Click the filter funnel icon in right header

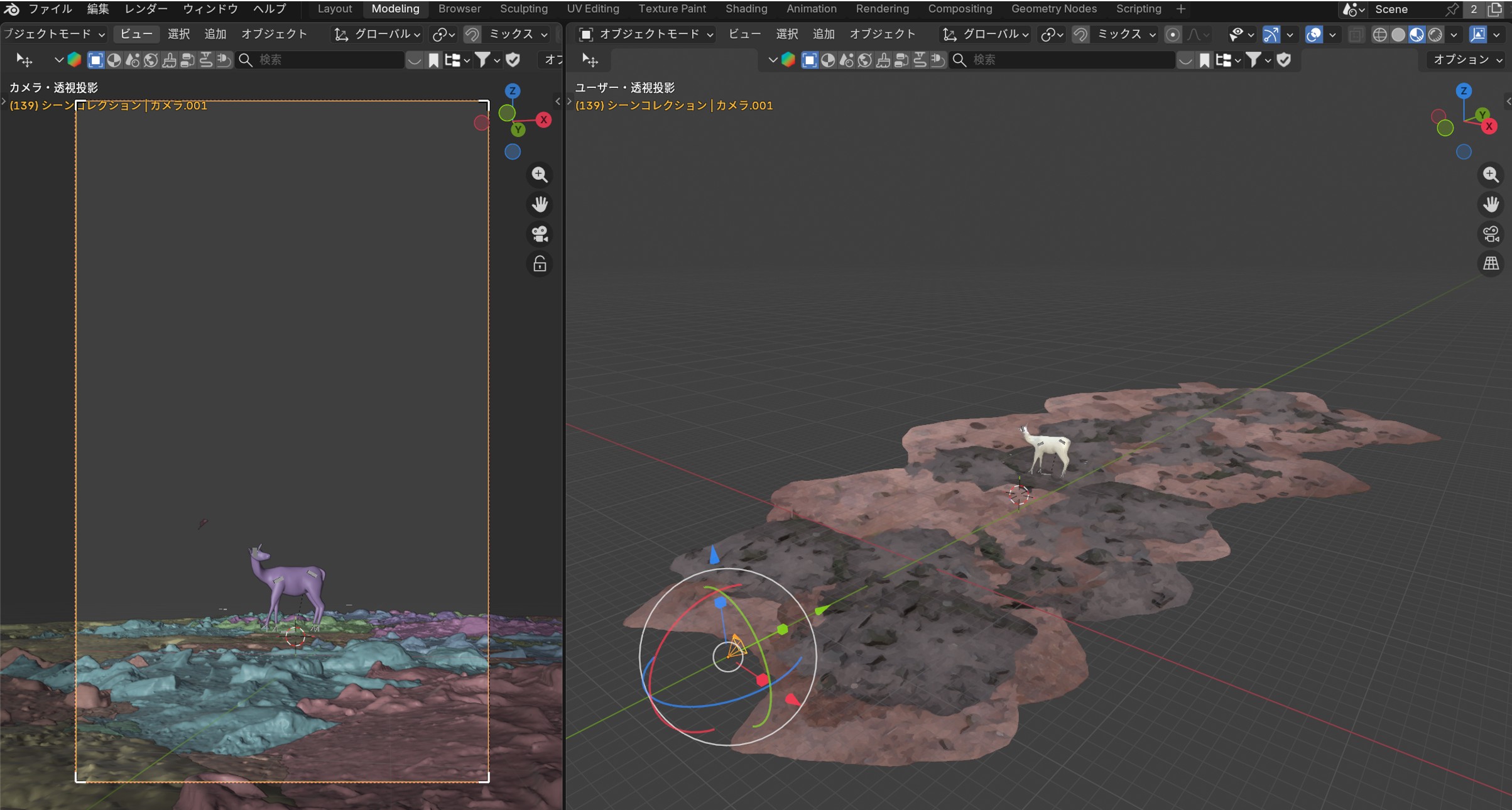tap(1253, 60)
